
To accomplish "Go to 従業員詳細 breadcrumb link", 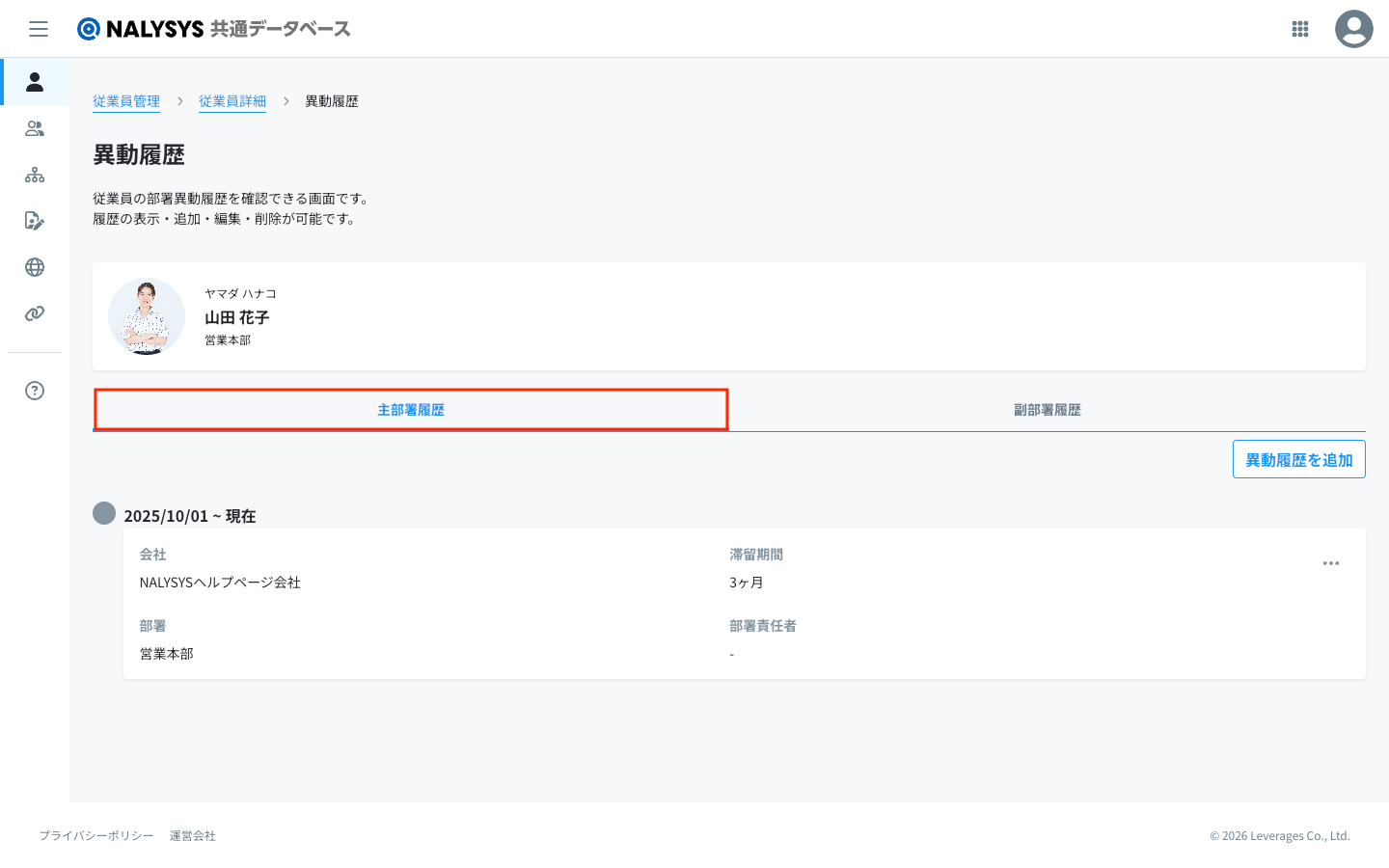I will coord(232,101).
